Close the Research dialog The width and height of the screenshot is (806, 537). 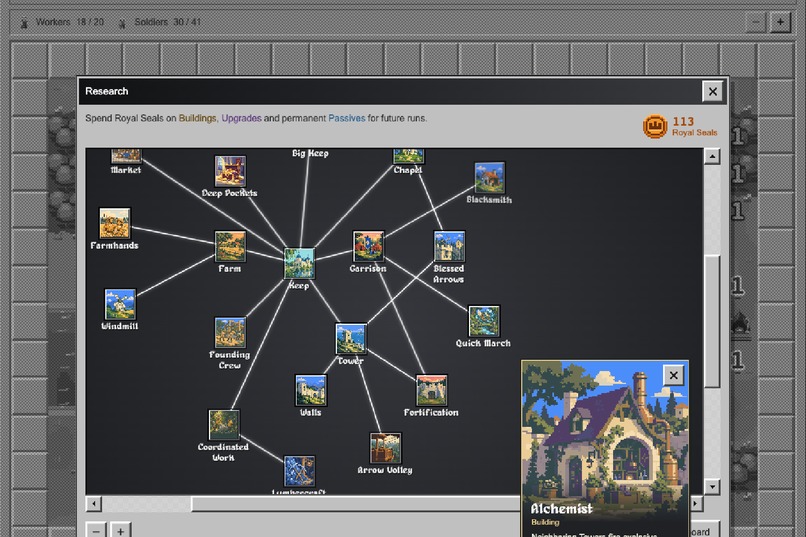tap(712, 91)
